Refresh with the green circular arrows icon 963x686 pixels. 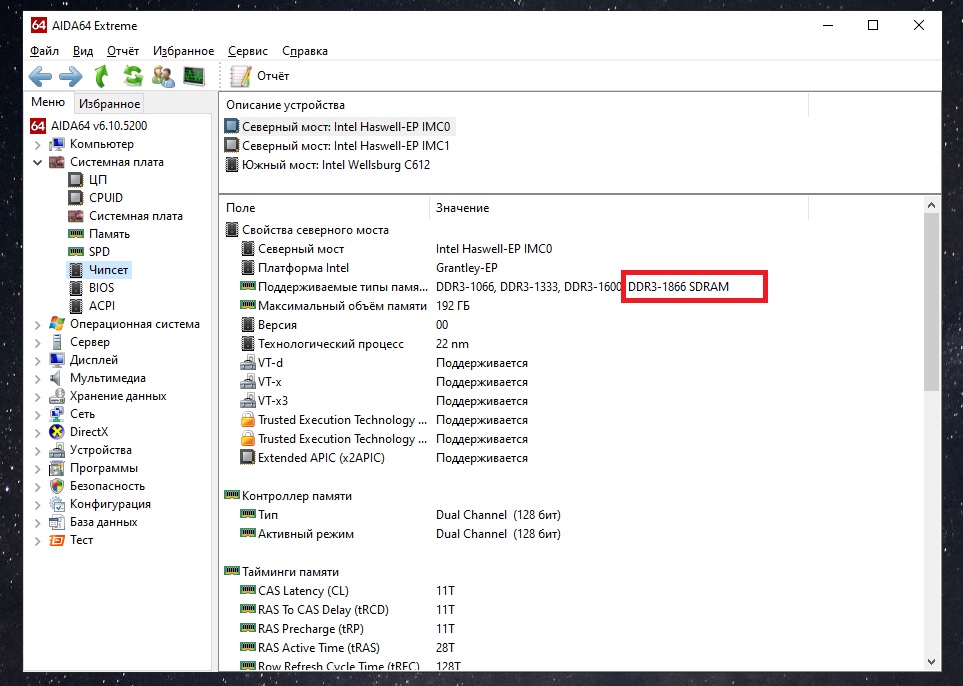click(133, 76)
